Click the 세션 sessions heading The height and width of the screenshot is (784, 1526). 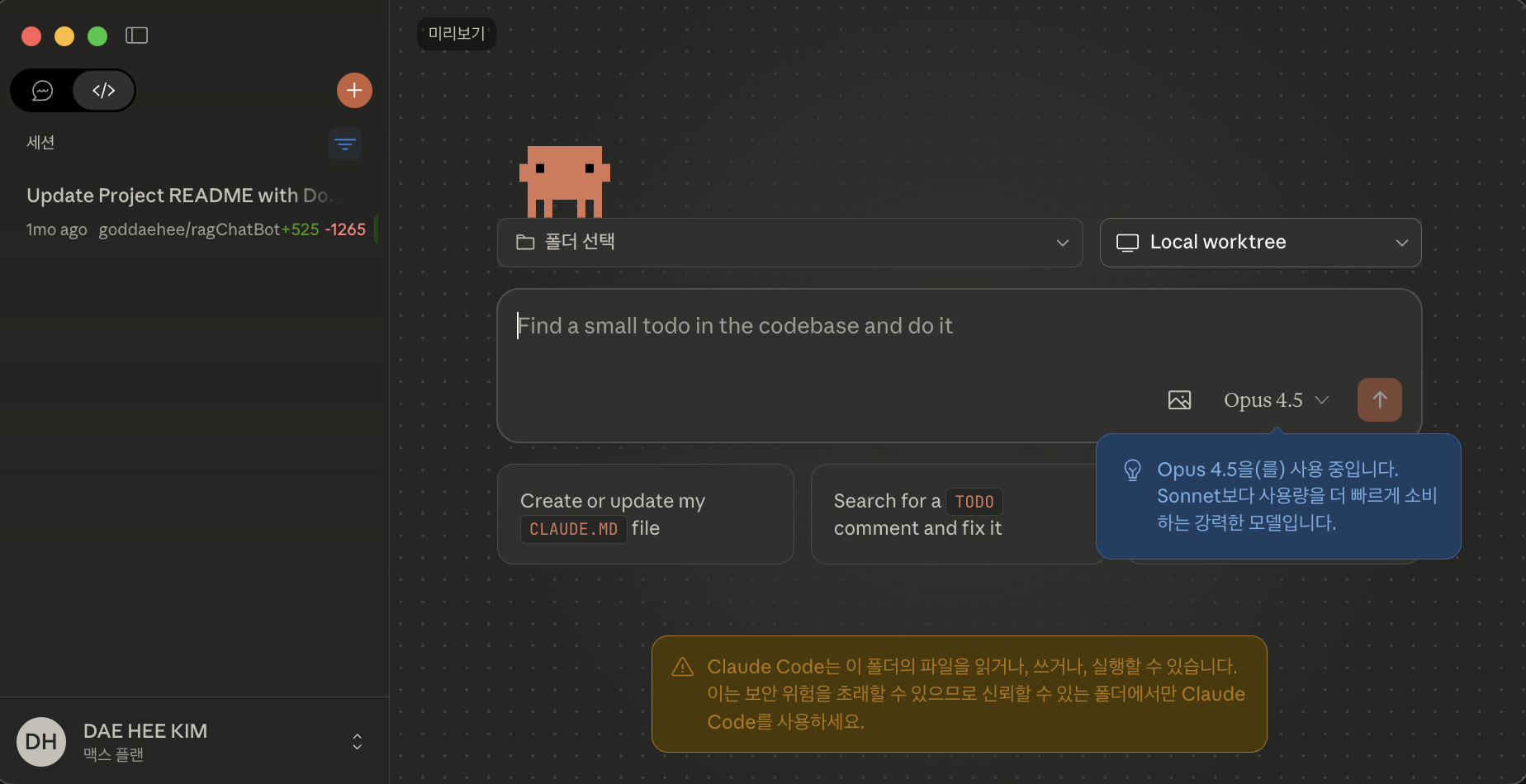pos(40,143)
